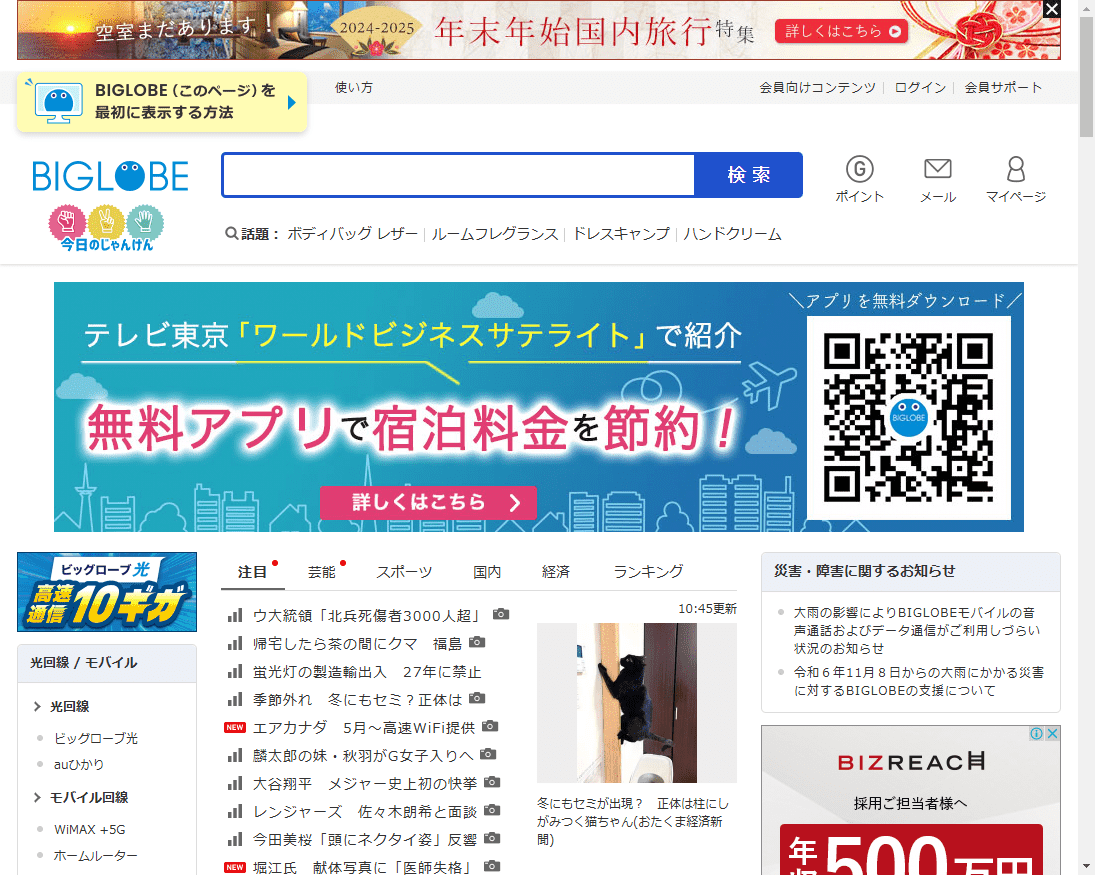
Task: Click camera icon beside 季節外れ headline
Action: pyautogui.click(x=477, y=698)
